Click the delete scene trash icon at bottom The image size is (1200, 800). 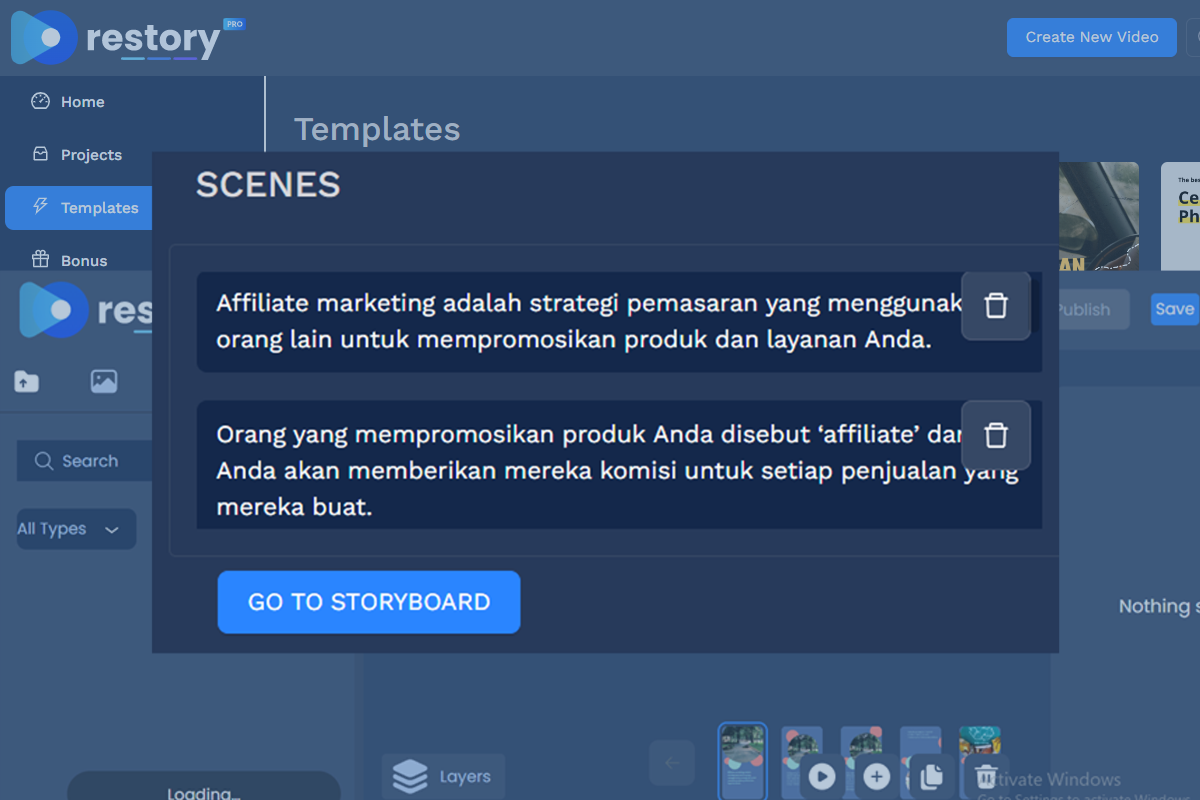(x=986, y=777)
